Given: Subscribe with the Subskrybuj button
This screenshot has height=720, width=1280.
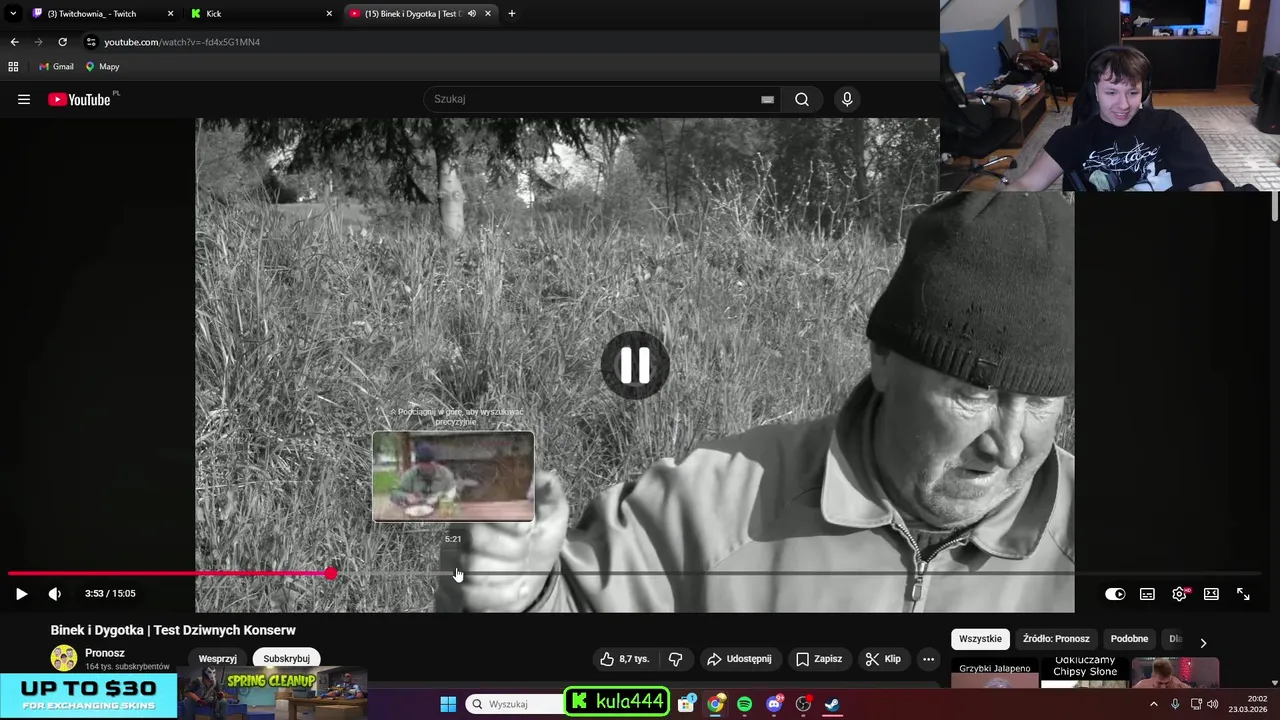Looking at the screenshot, I should click(x=286, y=659).
